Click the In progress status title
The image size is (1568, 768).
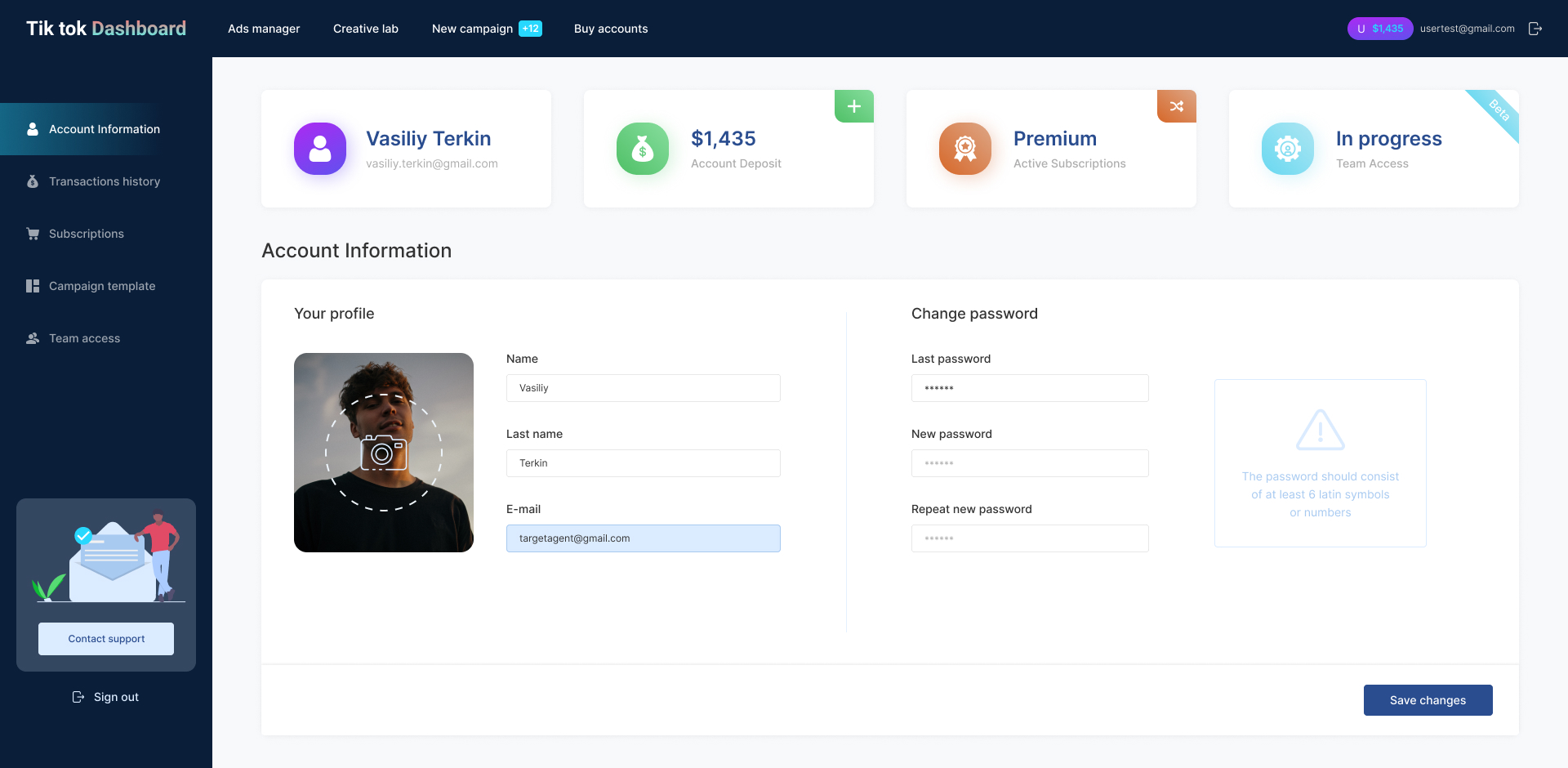tap(1389, 138)
